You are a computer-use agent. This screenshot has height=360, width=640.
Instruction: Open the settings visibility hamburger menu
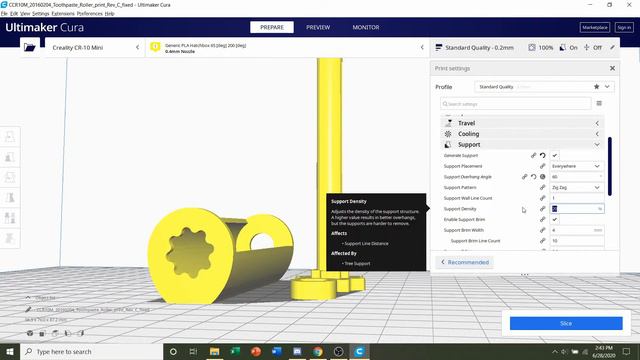(x=599, y=103)
